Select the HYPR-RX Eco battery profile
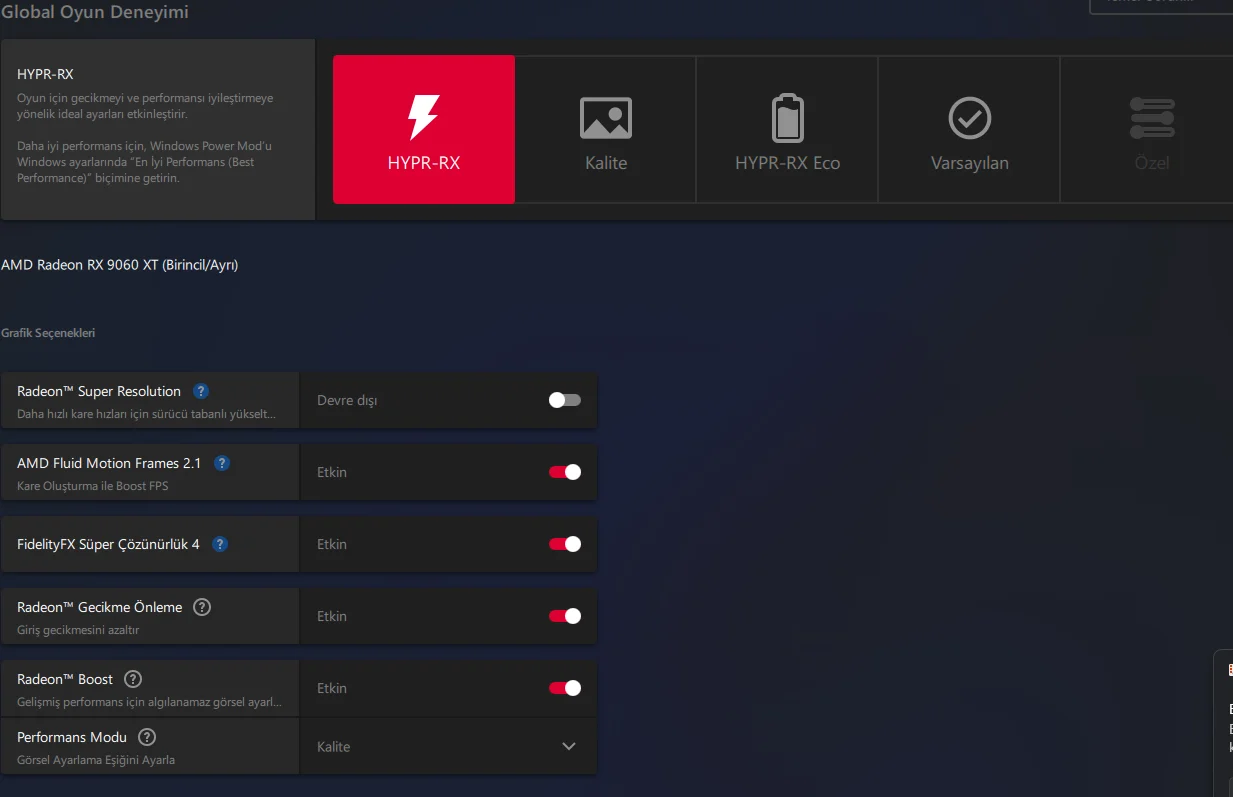The image size is (1233, 797). (x=787, y=129)
